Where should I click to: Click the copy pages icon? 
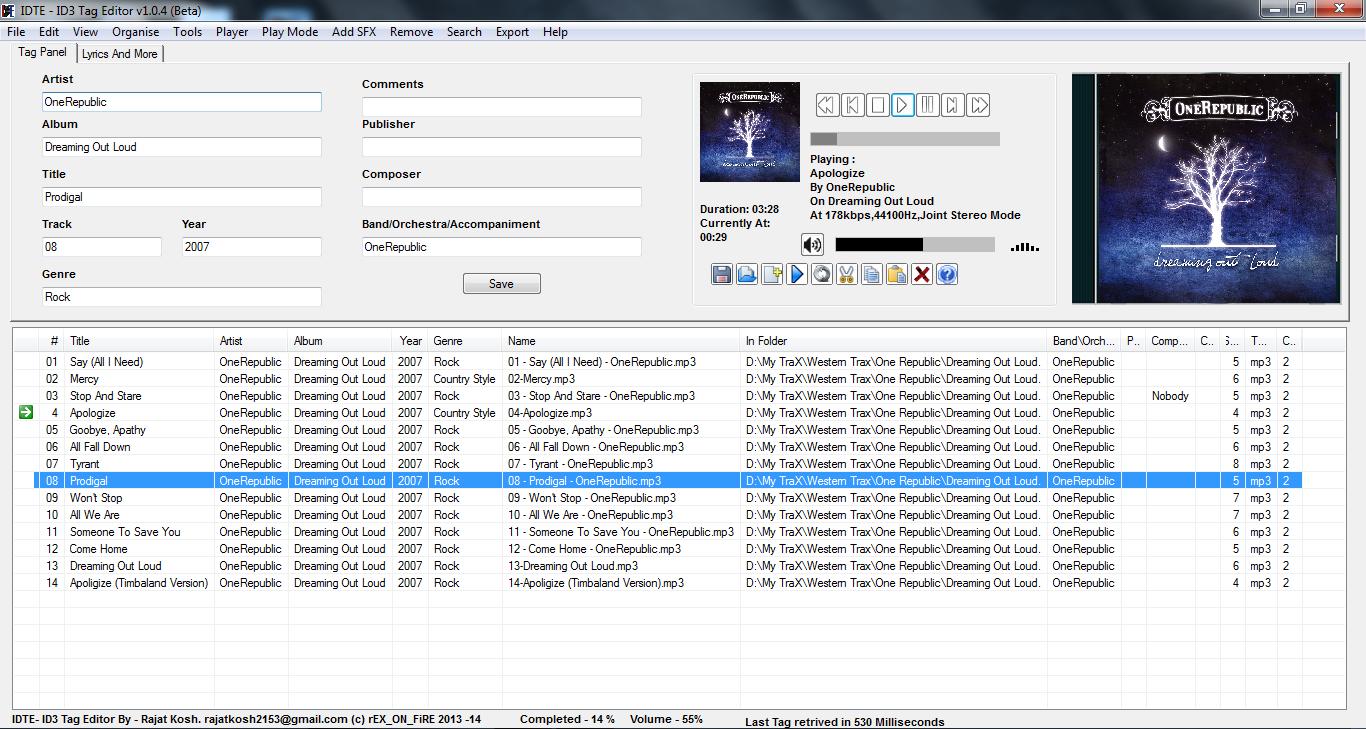(x=872, y=274)
